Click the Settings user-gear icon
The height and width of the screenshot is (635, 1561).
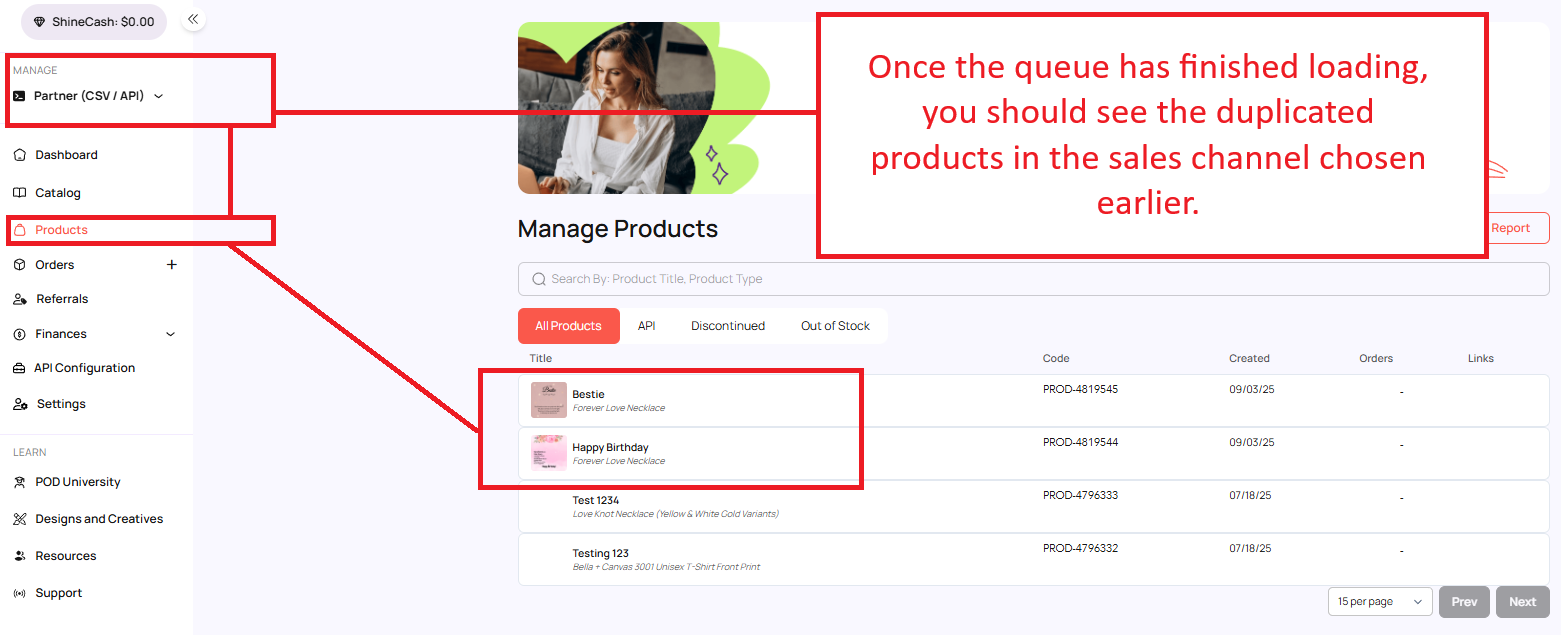20,404
